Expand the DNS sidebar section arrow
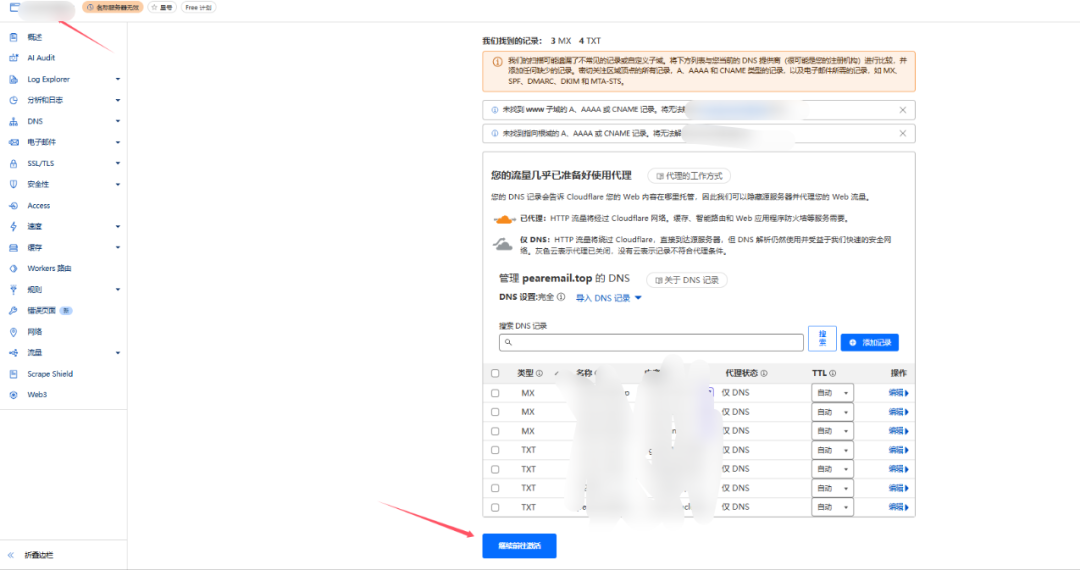This screenshot has height=570, width=1080. (118, 121)
